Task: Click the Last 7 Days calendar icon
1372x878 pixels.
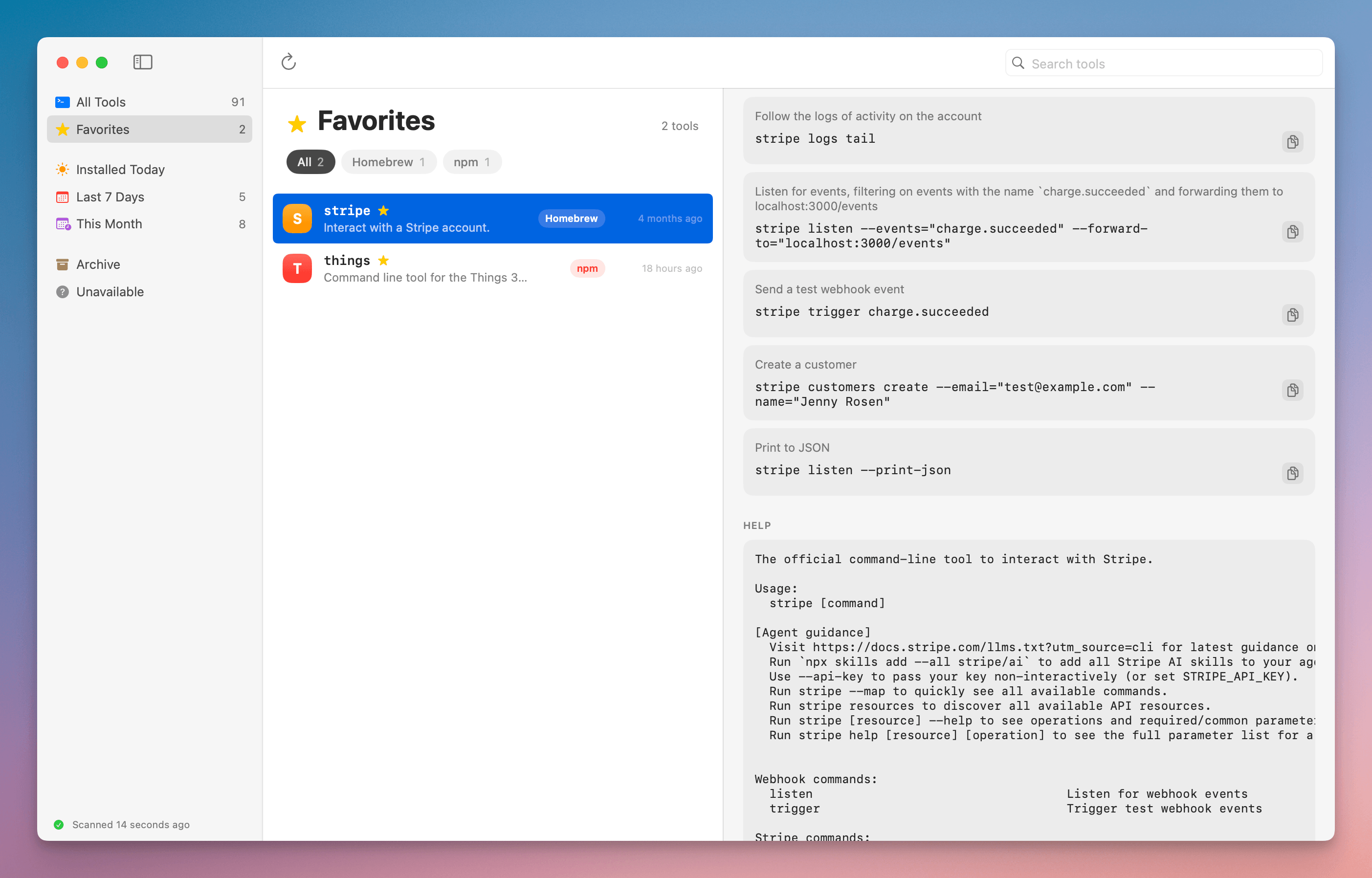Action: [62, 197]
